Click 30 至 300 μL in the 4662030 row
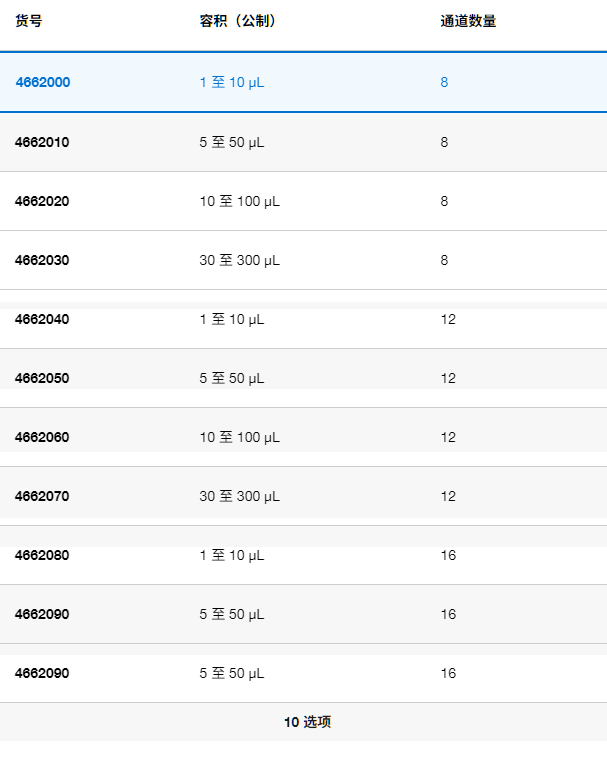This screenshot has width=607, height=783. pyautogui.click(x=239, y=260)
